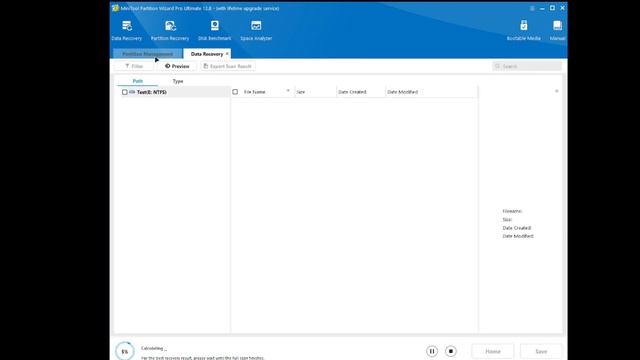Viewport: 640px width, 360px height.
Task: Maximize the MiniTool Partition Wizard window
Action: (x=552, y=8)
